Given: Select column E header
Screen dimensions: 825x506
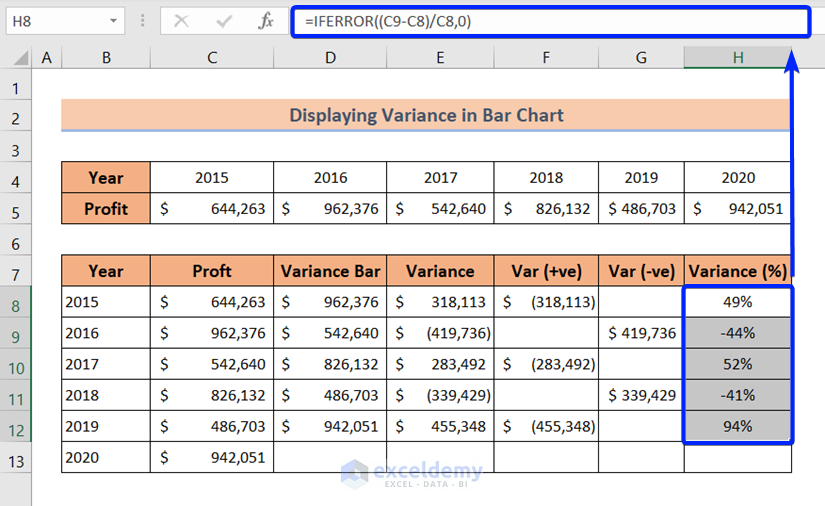Looking at the screenshot, I should [440, 58].
